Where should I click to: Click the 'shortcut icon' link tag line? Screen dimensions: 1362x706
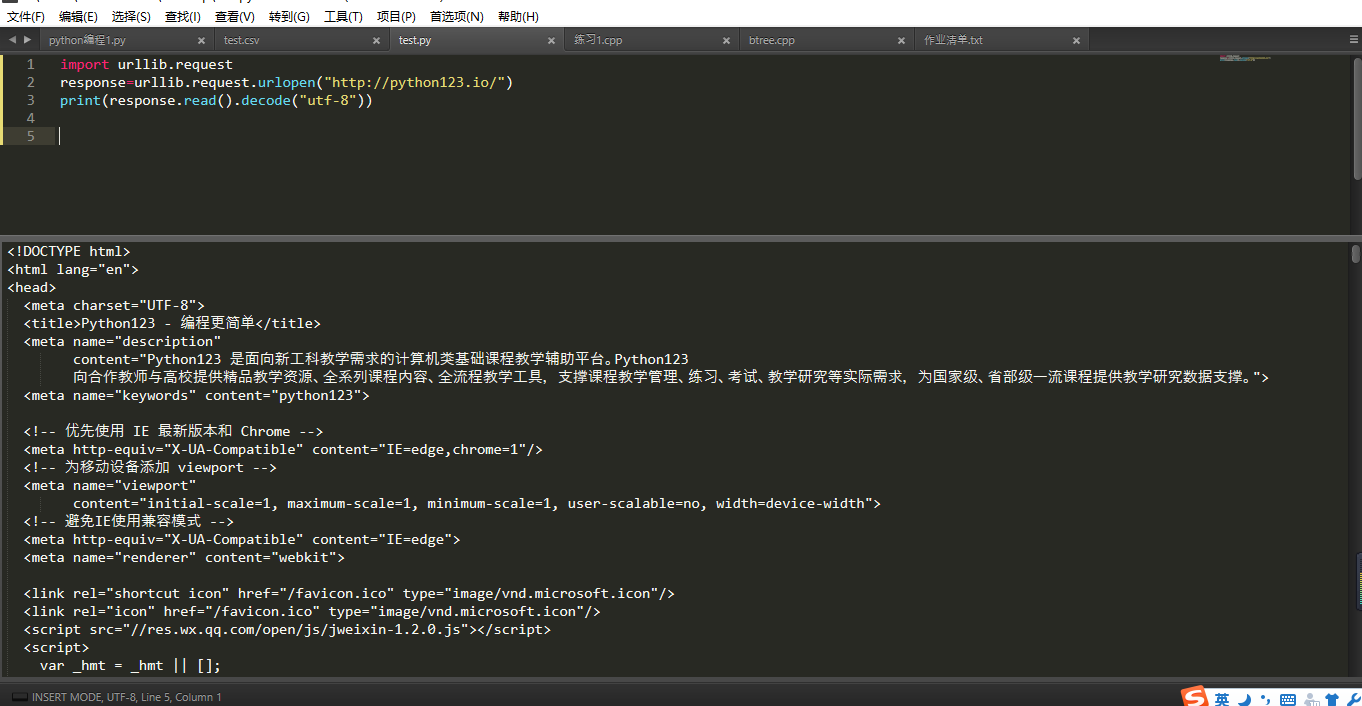click(x=349, y=593)
